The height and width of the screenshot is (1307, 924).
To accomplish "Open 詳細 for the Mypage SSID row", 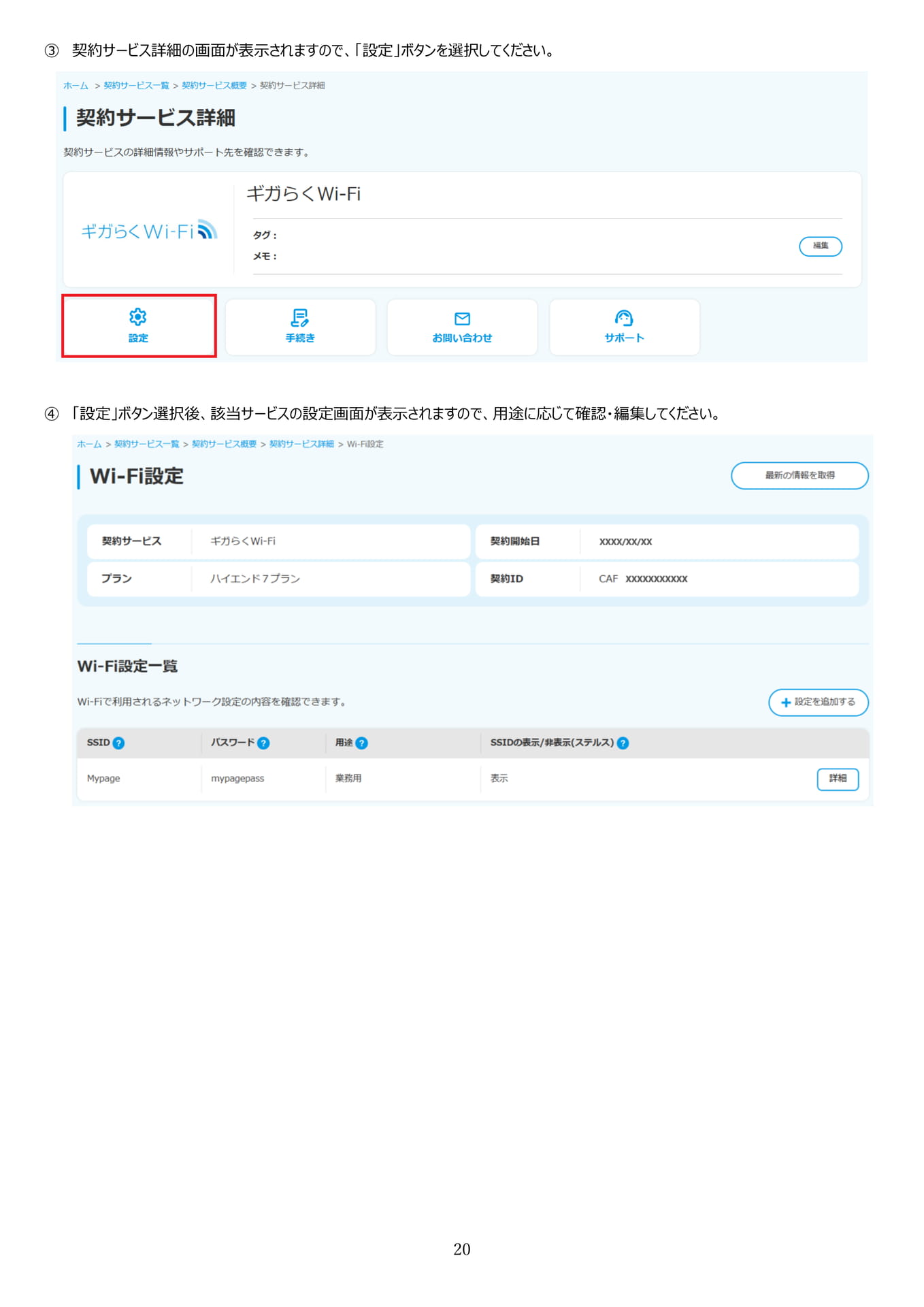I will (838, 779).
